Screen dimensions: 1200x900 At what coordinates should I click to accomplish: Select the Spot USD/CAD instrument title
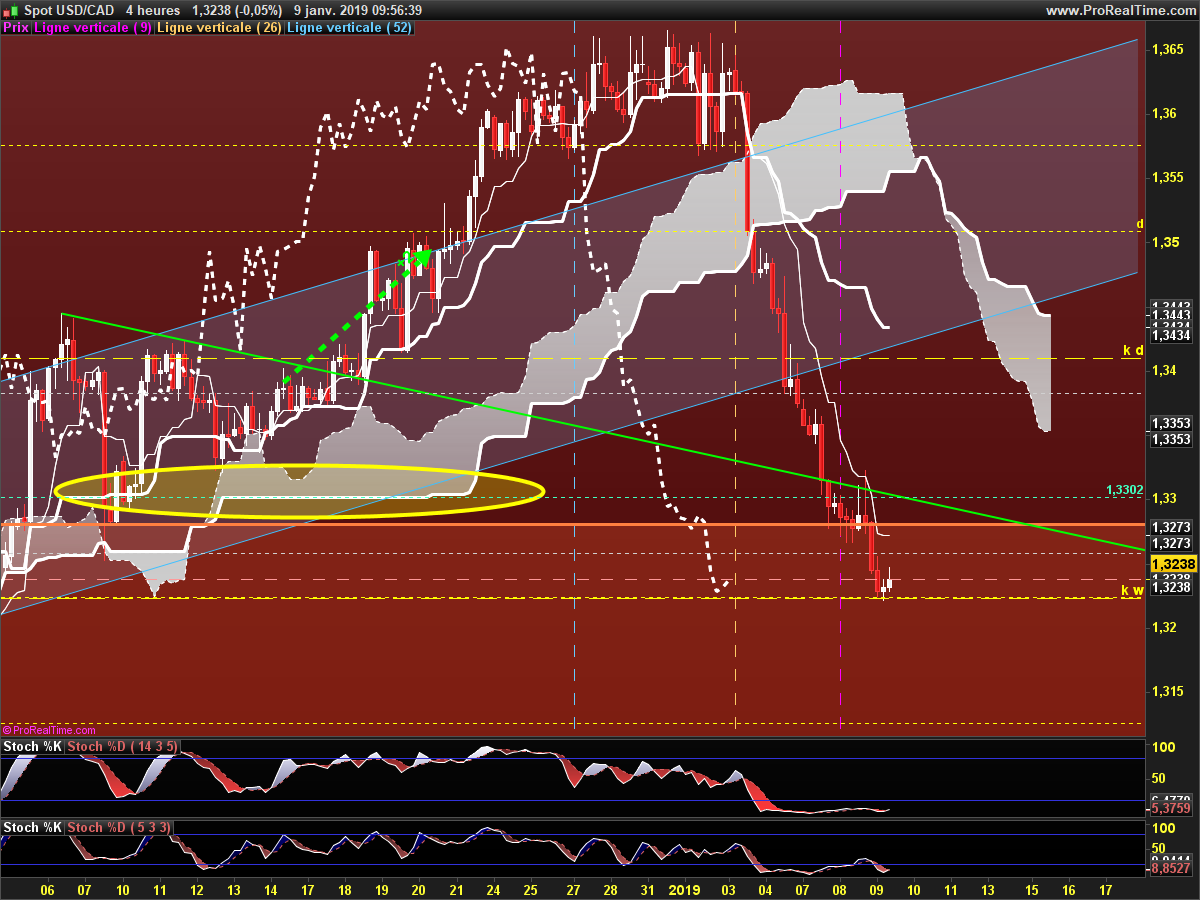coord(68,10)
